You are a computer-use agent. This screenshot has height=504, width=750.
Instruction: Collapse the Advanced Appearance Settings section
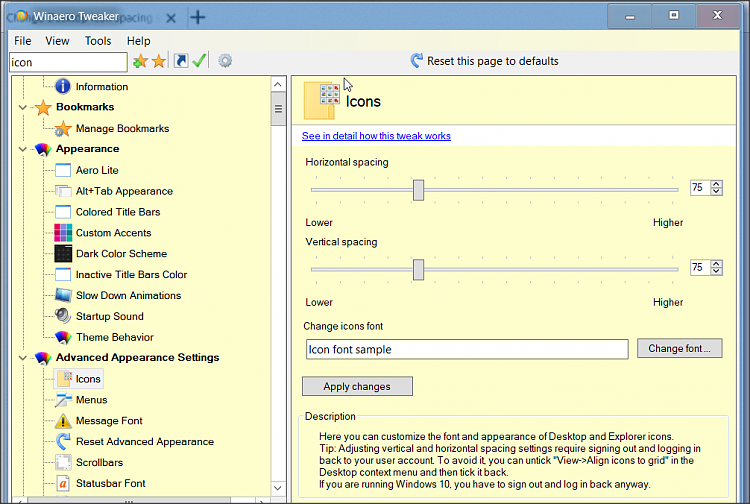[x=21, y=358]
